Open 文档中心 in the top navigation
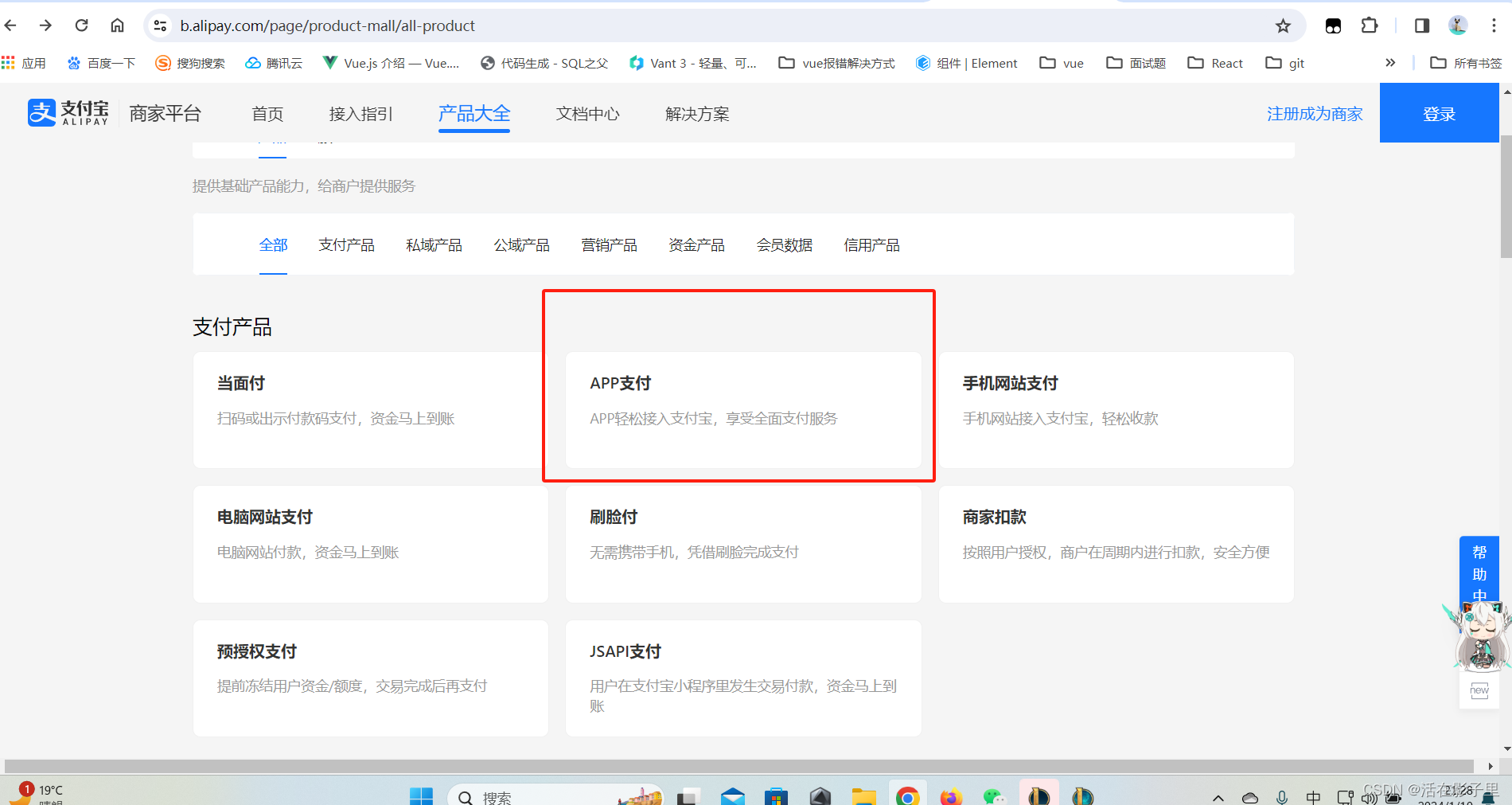Viewport: 1512px width, 805px height. [587, 114]
